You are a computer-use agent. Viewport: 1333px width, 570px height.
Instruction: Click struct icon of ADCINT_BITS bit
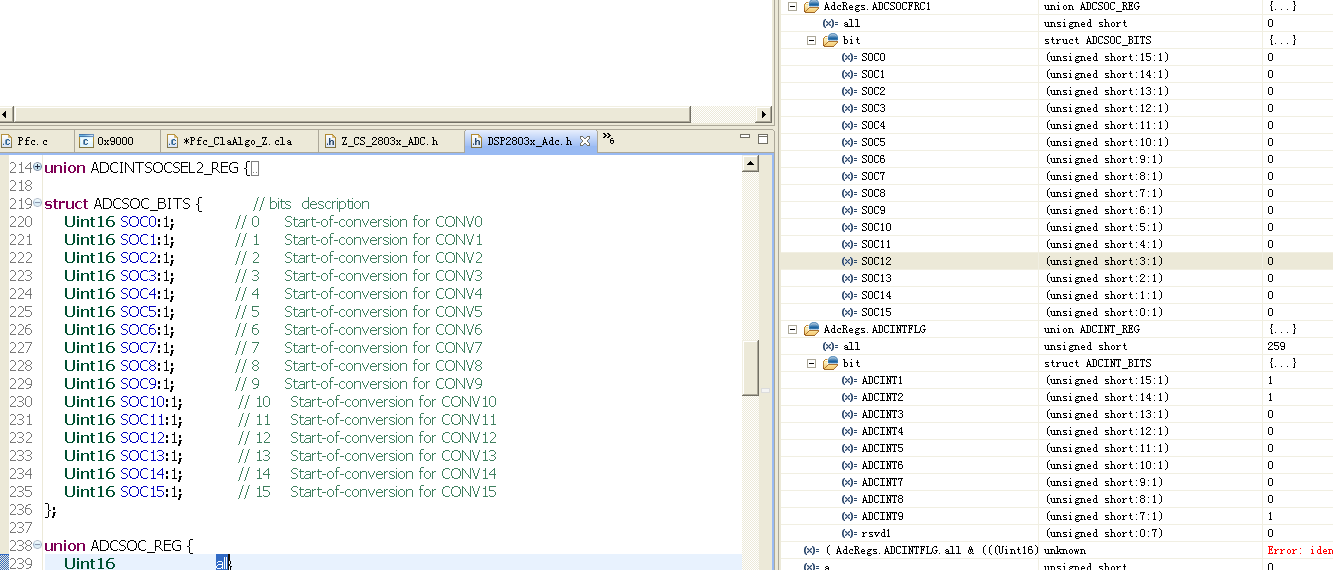[830, 363]
